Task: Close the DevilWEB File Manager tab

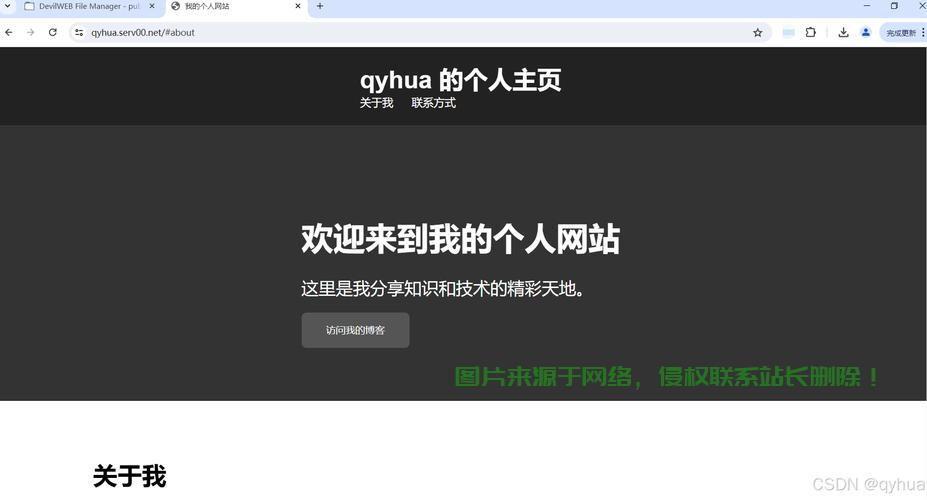Action: click(x=152, y=6)
